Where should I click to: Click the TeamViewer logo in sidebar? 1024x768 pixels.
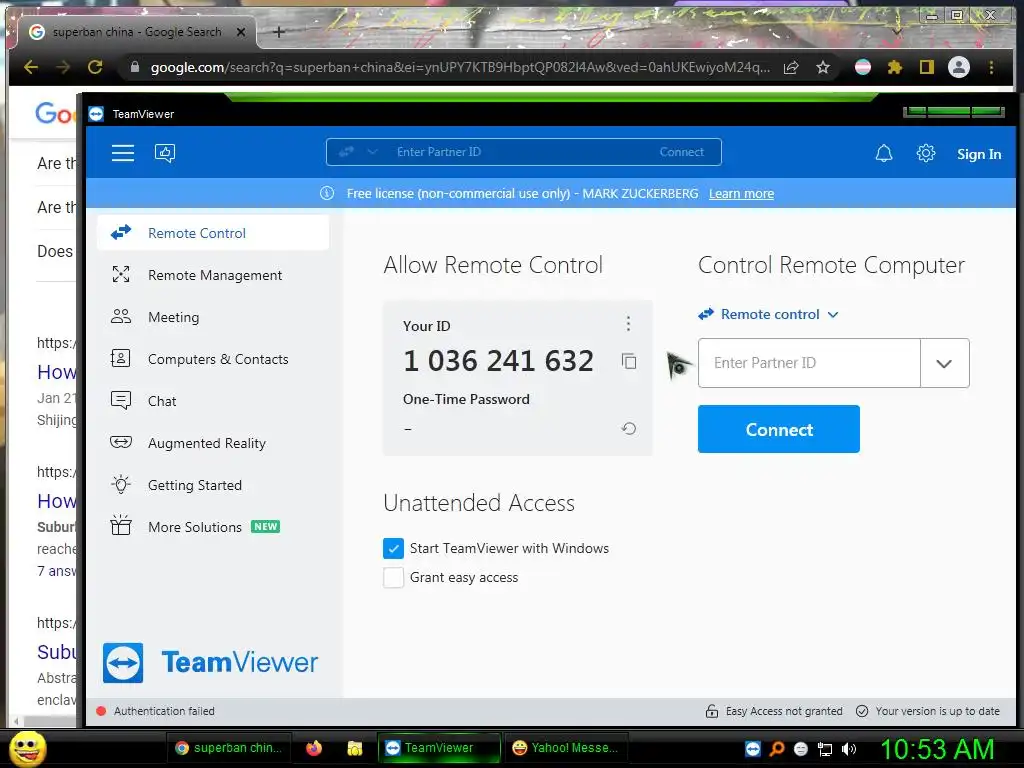(210, 662)
